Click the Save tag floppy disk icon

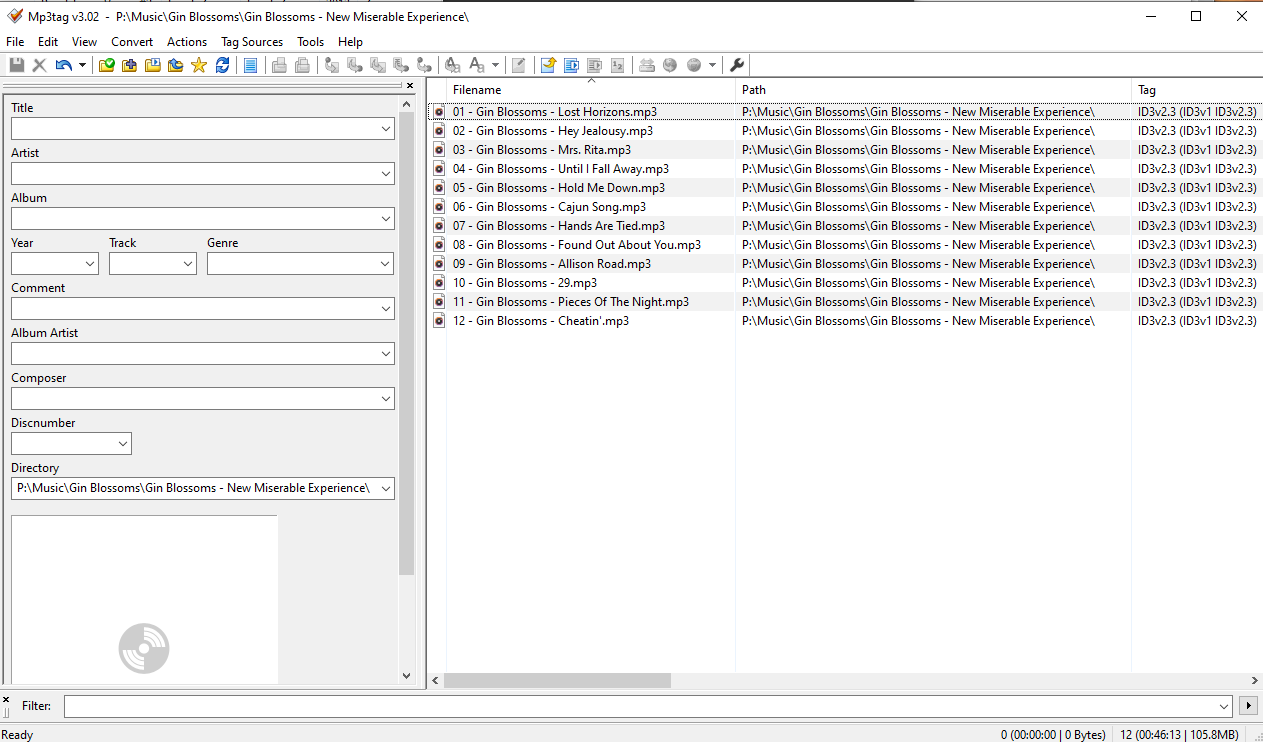[x=17, y=65]
